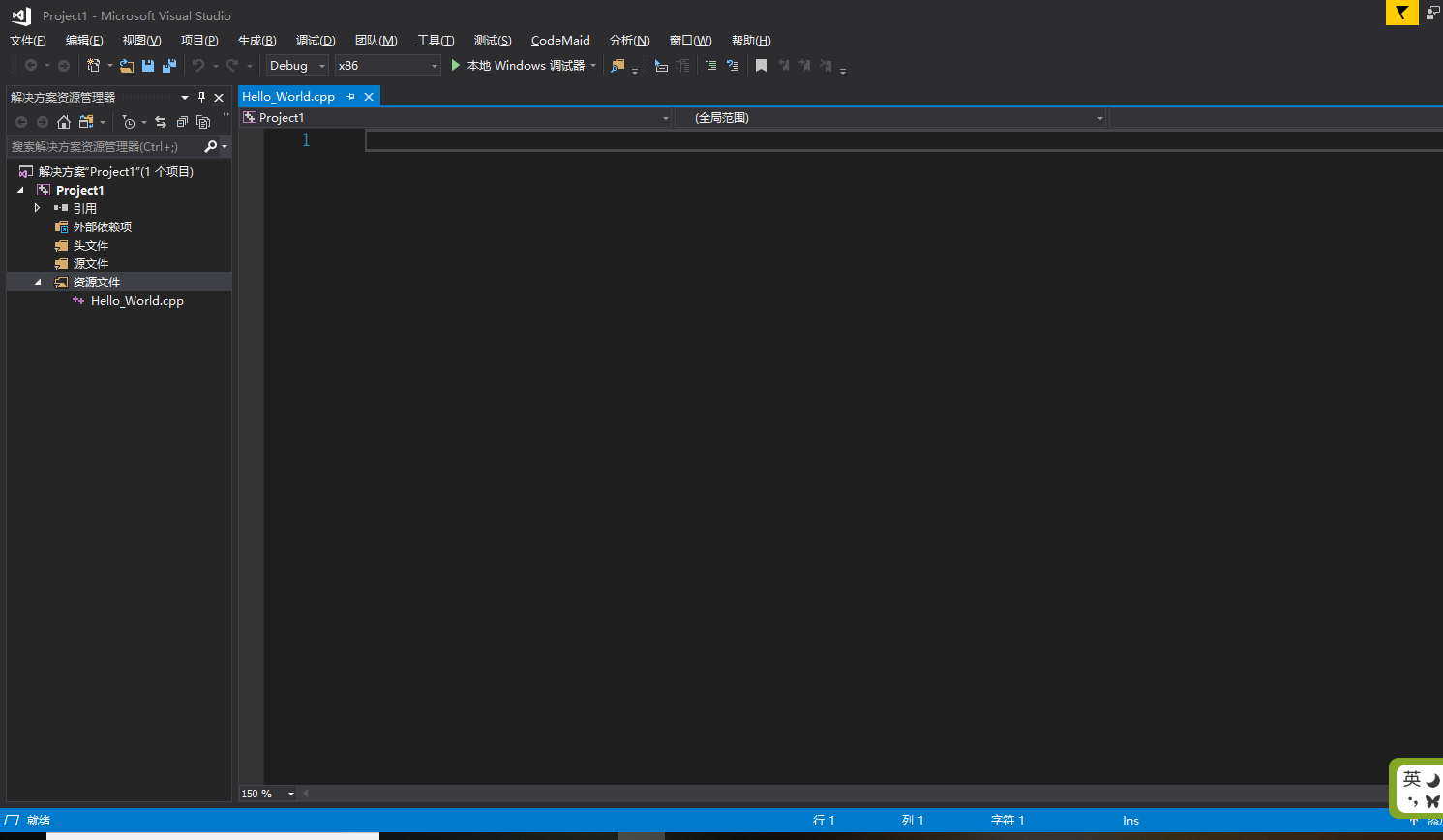Image resolution: width=1443 pixels, height=840 pixels.
Task: Open the search options dropdown arrow
Action: coord(225,147)
